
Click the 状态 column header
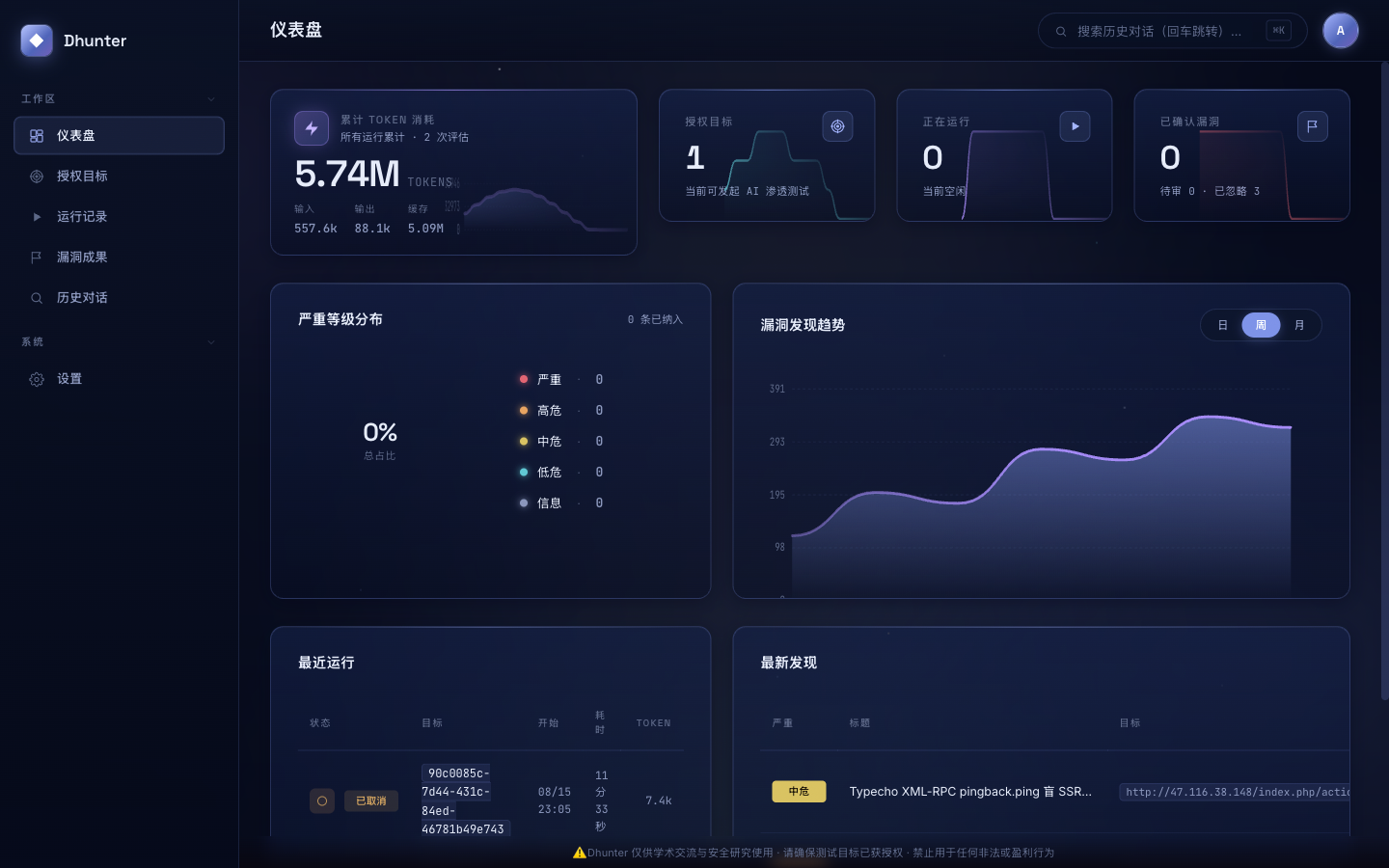[x=320, y=723]
